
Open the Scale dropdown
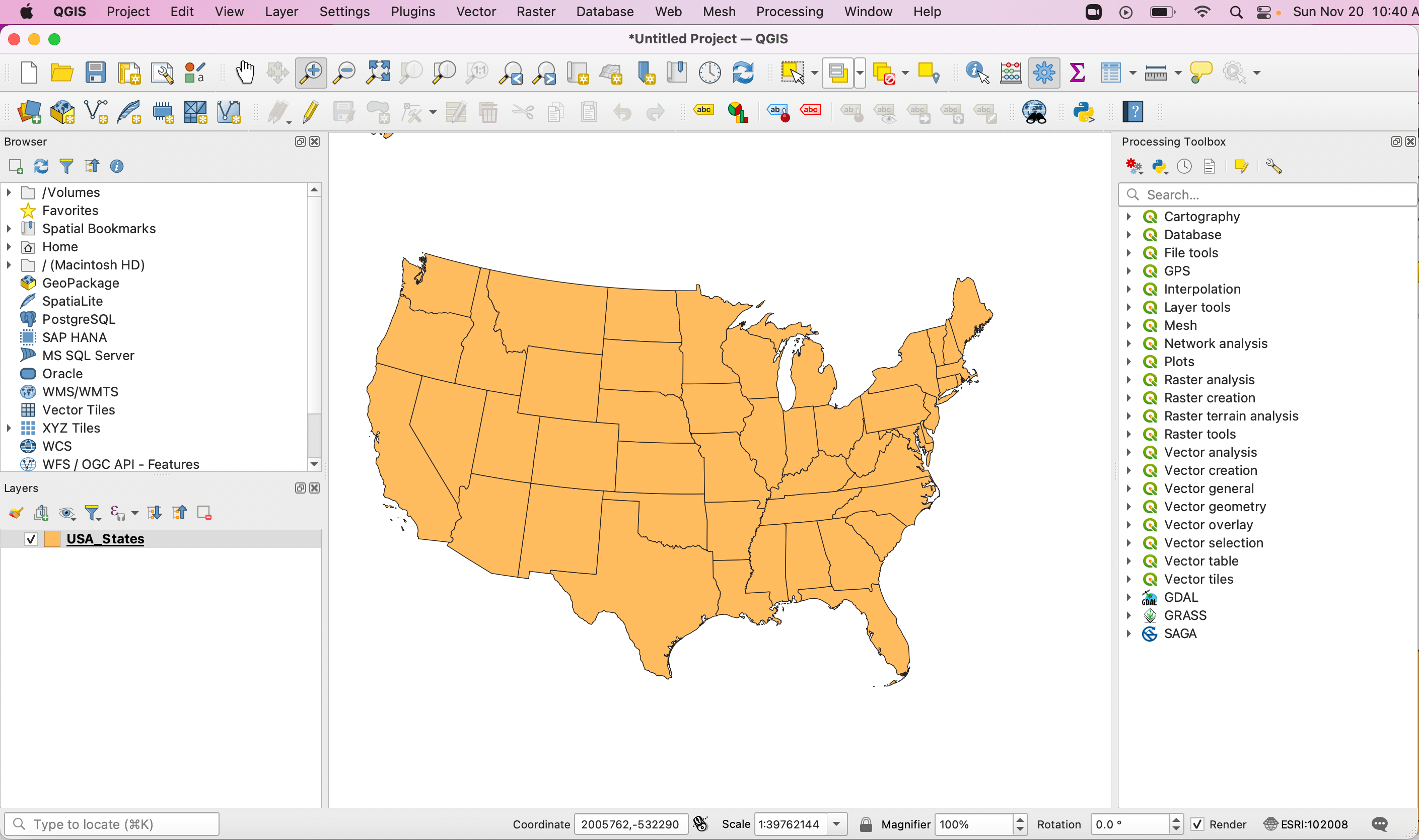point(837,824)
